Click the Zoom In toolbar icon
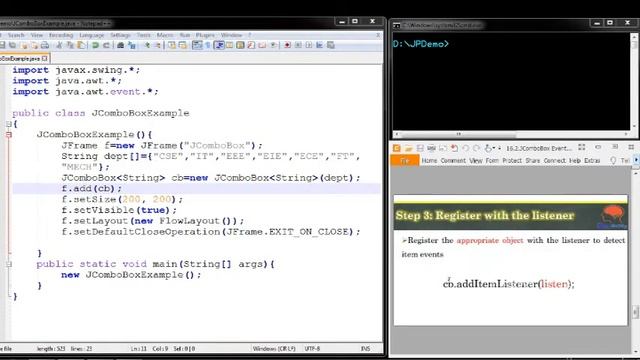Image resolution: width=640 pixels, height=360 pixels. click(x=147, y=45)
